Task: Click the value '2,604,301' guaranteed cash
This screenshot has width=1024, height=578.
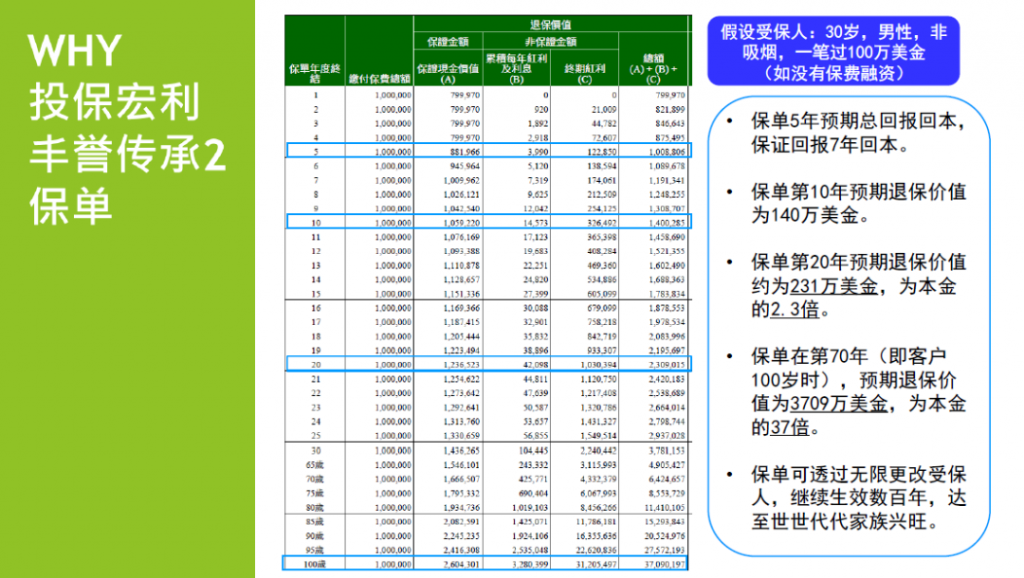Action: 462,564
